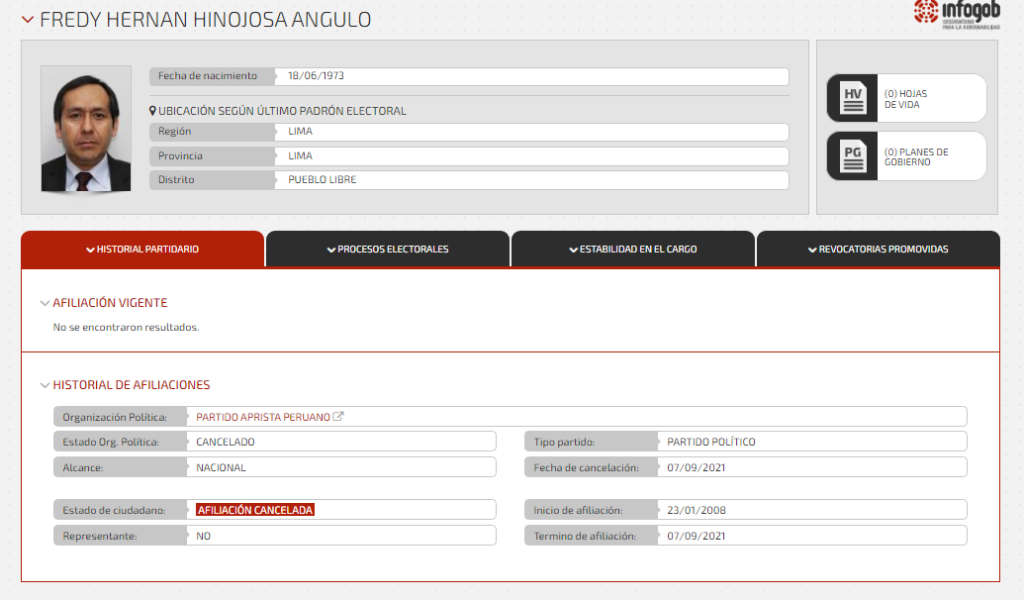The width and height of the screenshot is (1024, 600).
Task: Click the Distrito field showing Pueblo Libre
Action: [530, 180]
